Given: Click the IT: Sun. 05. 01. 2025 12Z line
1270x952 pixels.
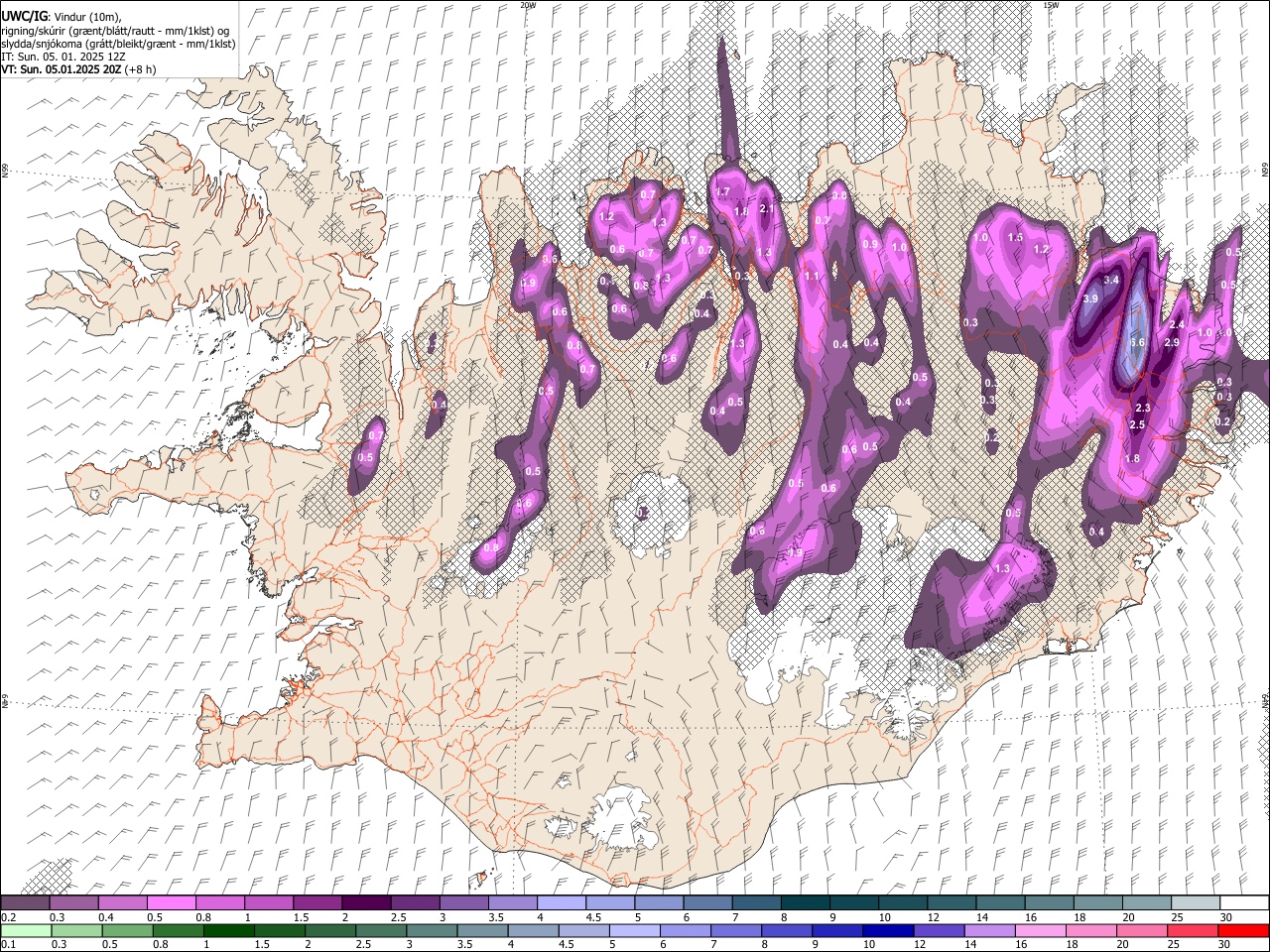Looking at the screenshot, I should tap(63, 57).
